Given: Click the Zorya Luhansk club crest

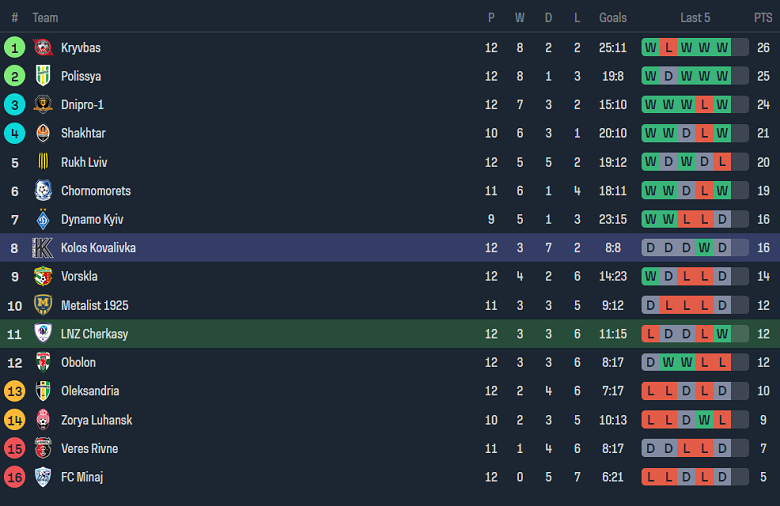Looking at the screenshot, I should [x=43, y=420].
